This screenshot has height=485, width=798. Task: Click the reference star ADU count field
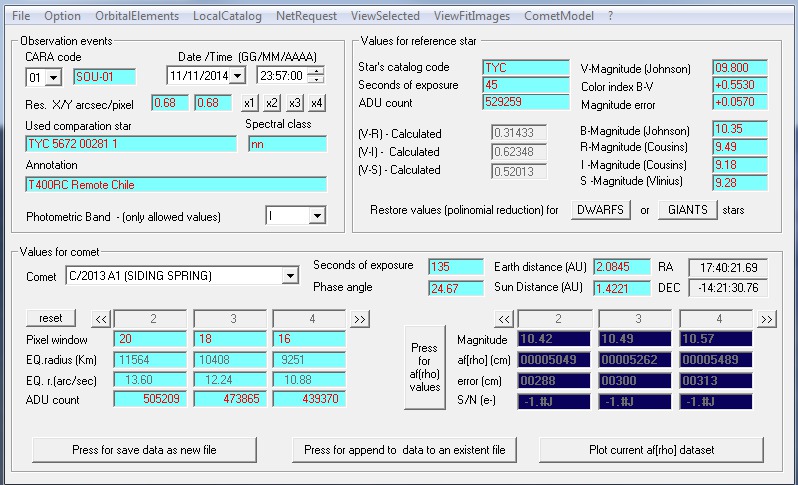point(526,102)
